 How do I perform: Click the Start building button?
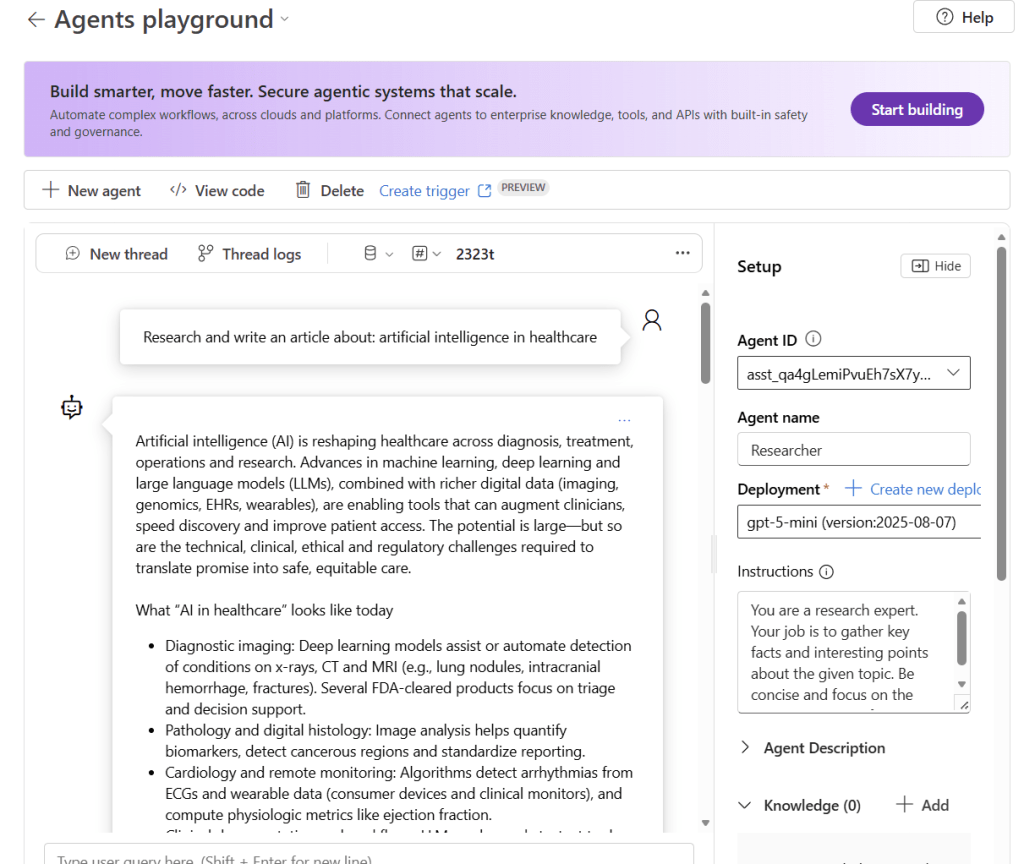(x=916, y=108)
